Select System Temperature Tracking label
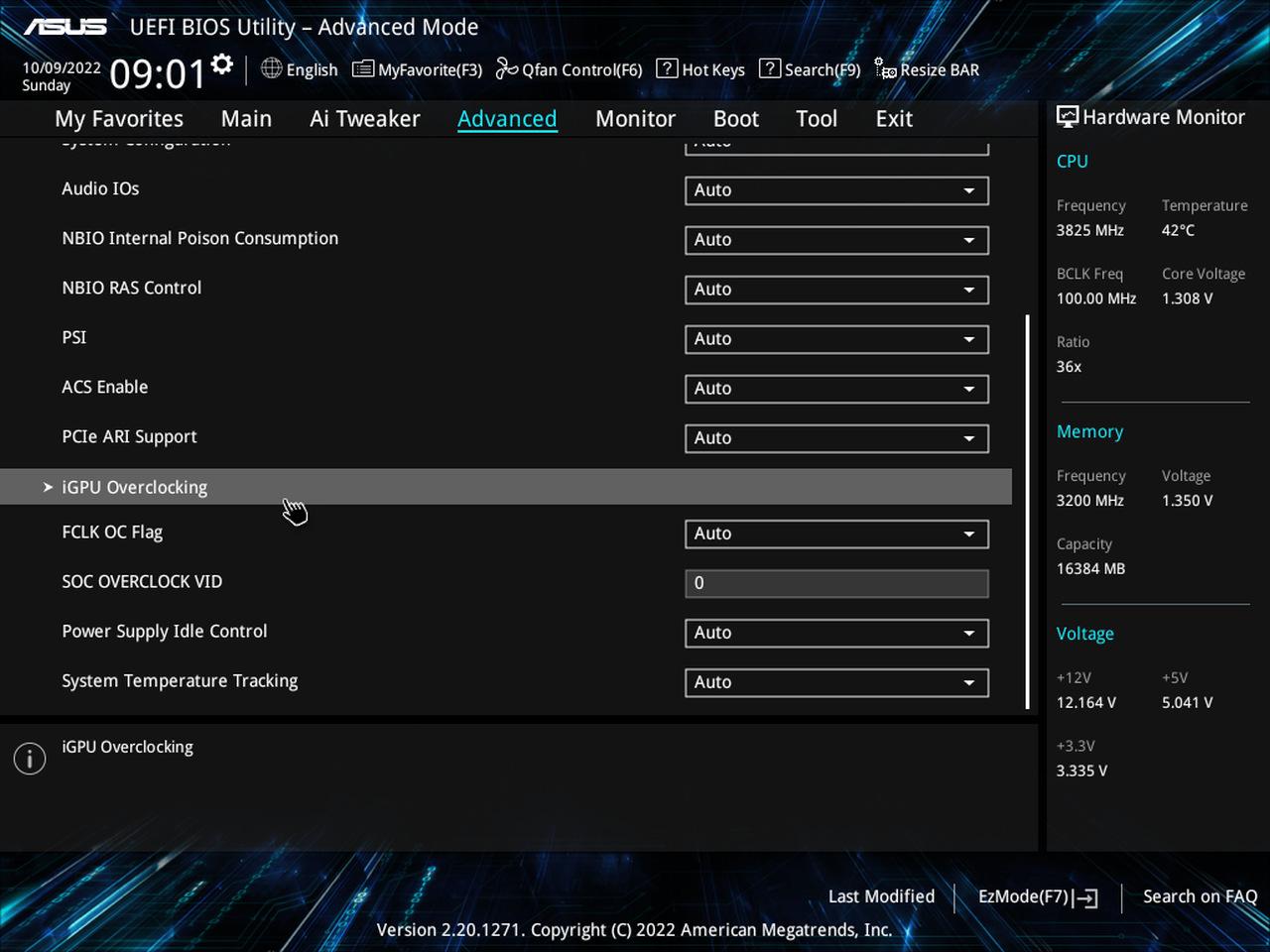The width and height of the screenshot is (1270, 952). pyautogui.click(x=180, y=681)
